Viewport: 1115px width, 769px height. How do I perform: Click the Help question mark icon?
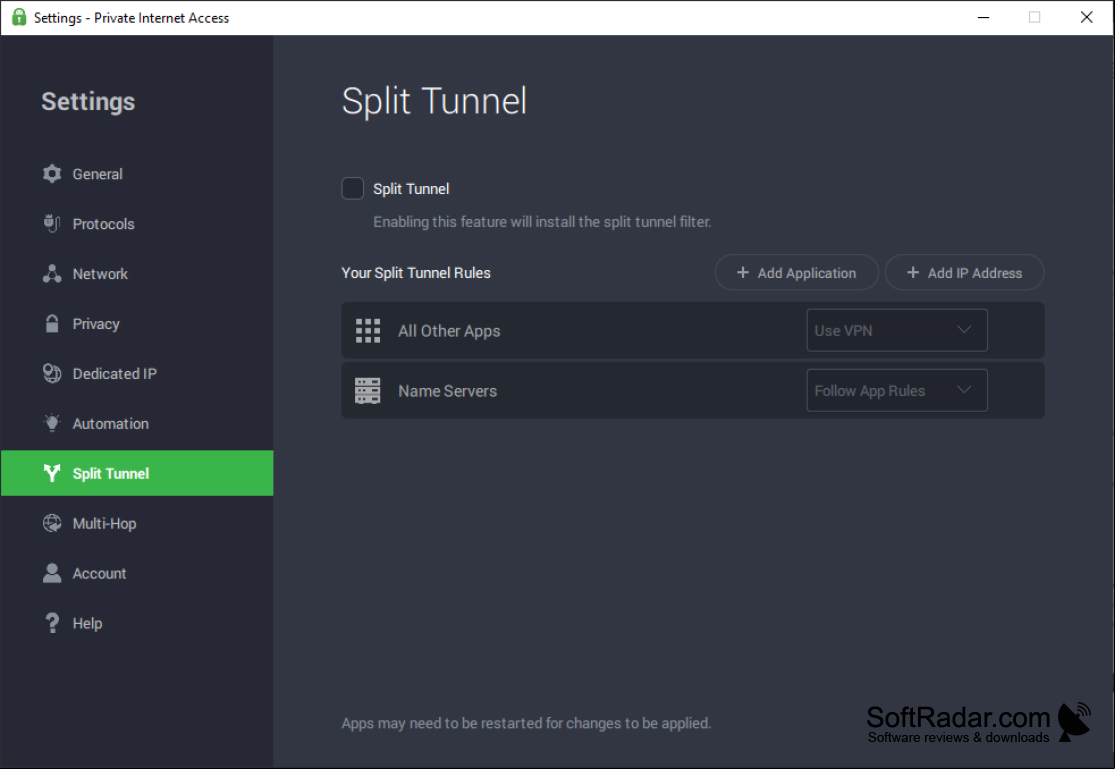click(x=52, y=623)
